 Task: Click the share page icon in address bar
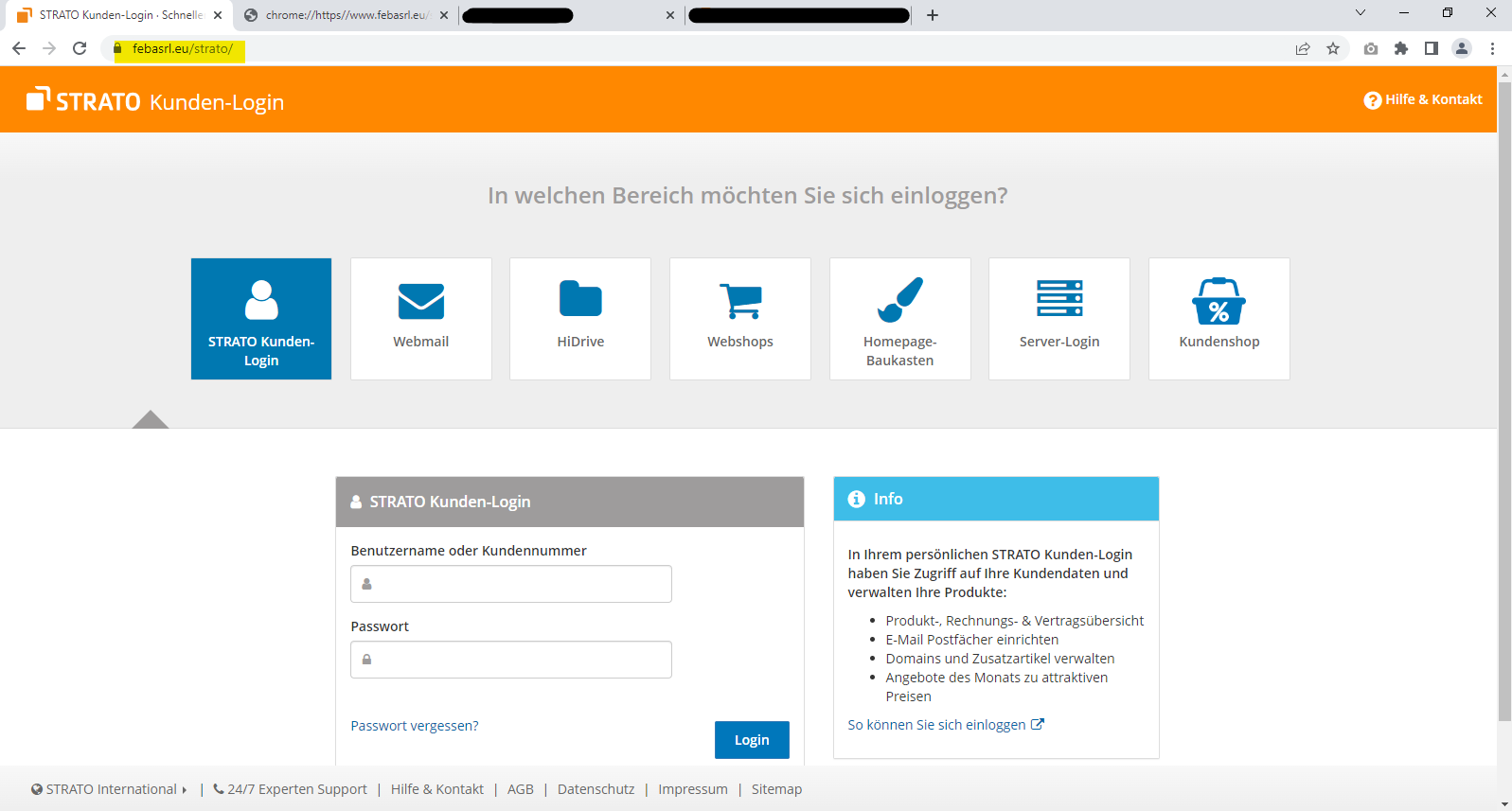(x=1303, y=48)
